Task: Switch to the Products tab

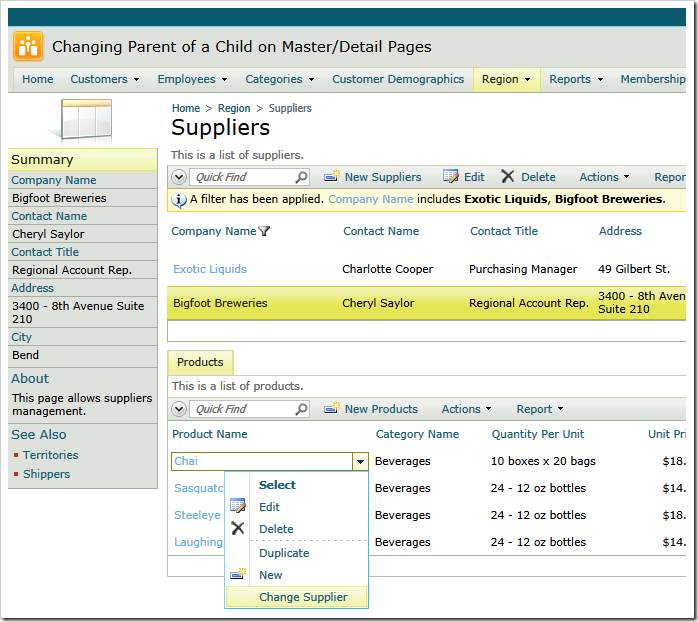Action: pos(200,362)
